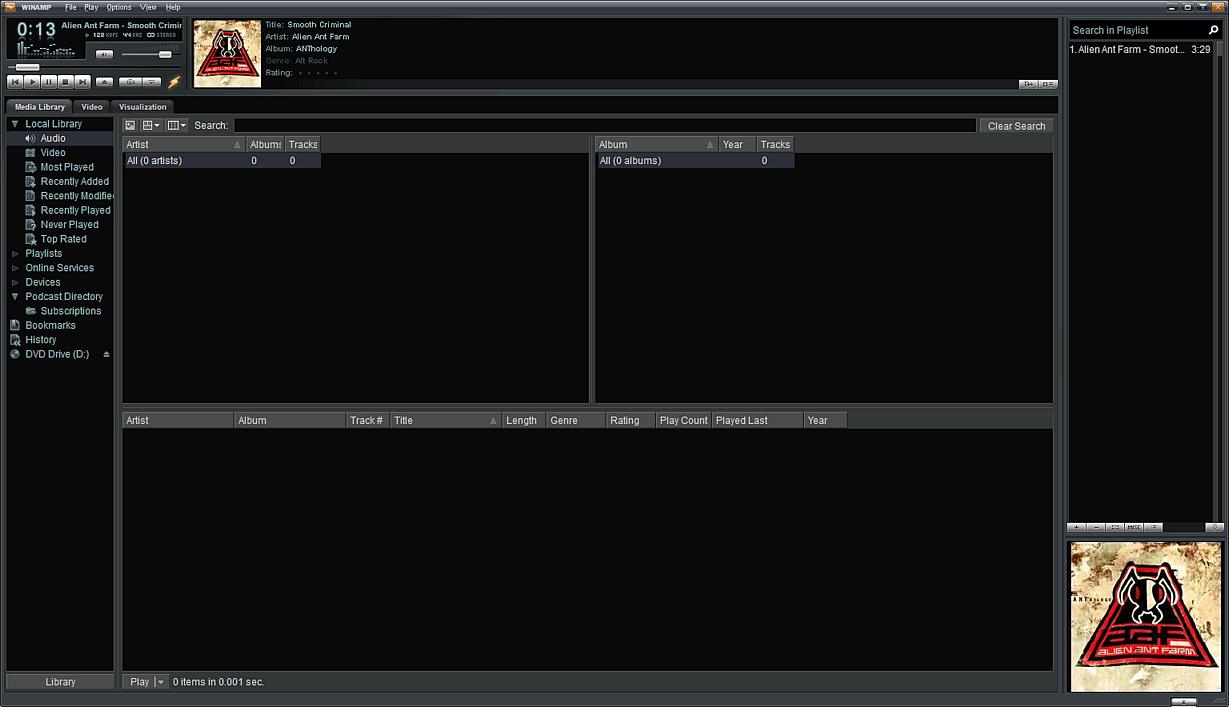The height and width of the screenshot is (707, 1229).
Task: Open the Play button dropdown arrow
Action: click(x=161, y=682)
